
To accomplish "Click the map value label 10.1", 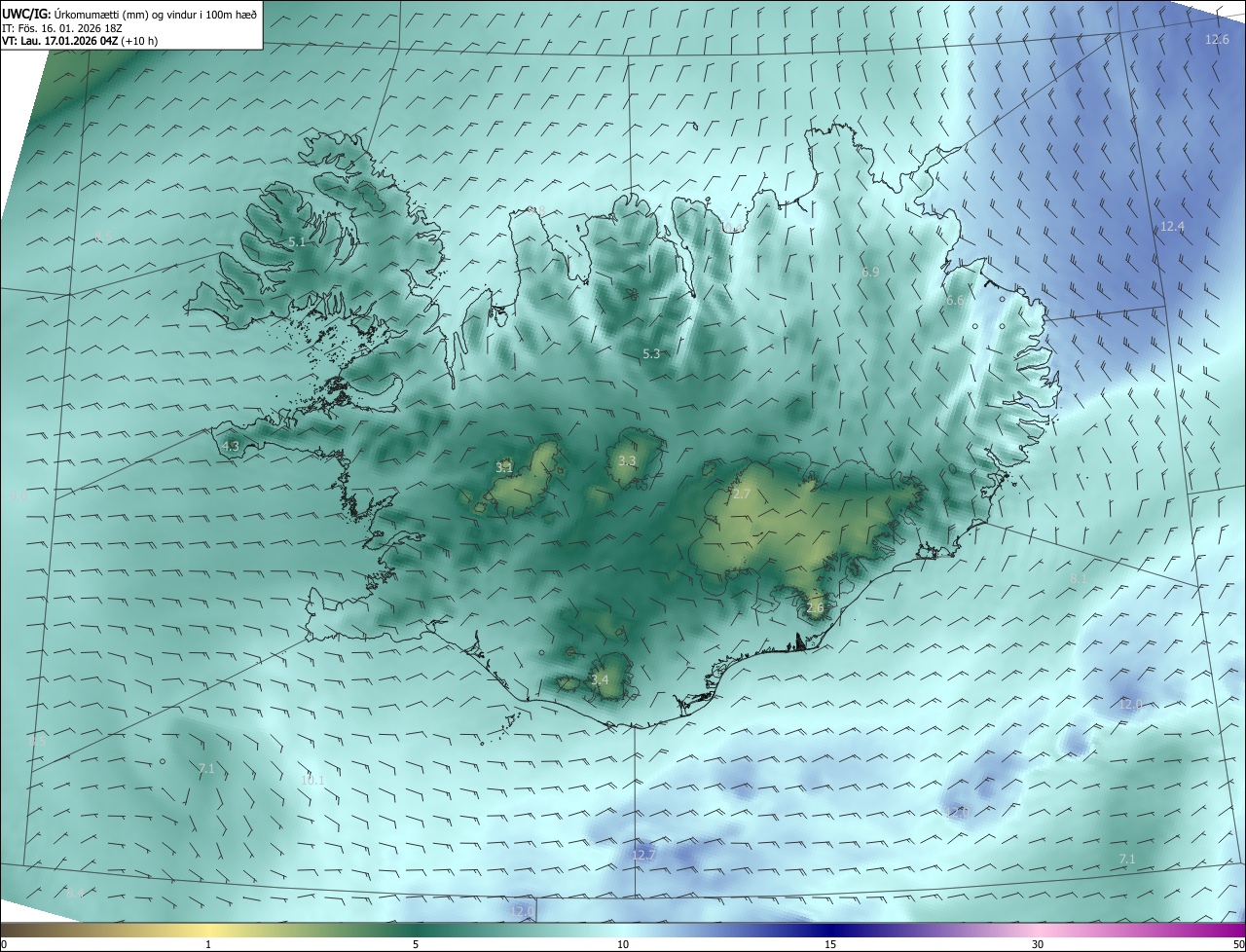I will [312, 781].
